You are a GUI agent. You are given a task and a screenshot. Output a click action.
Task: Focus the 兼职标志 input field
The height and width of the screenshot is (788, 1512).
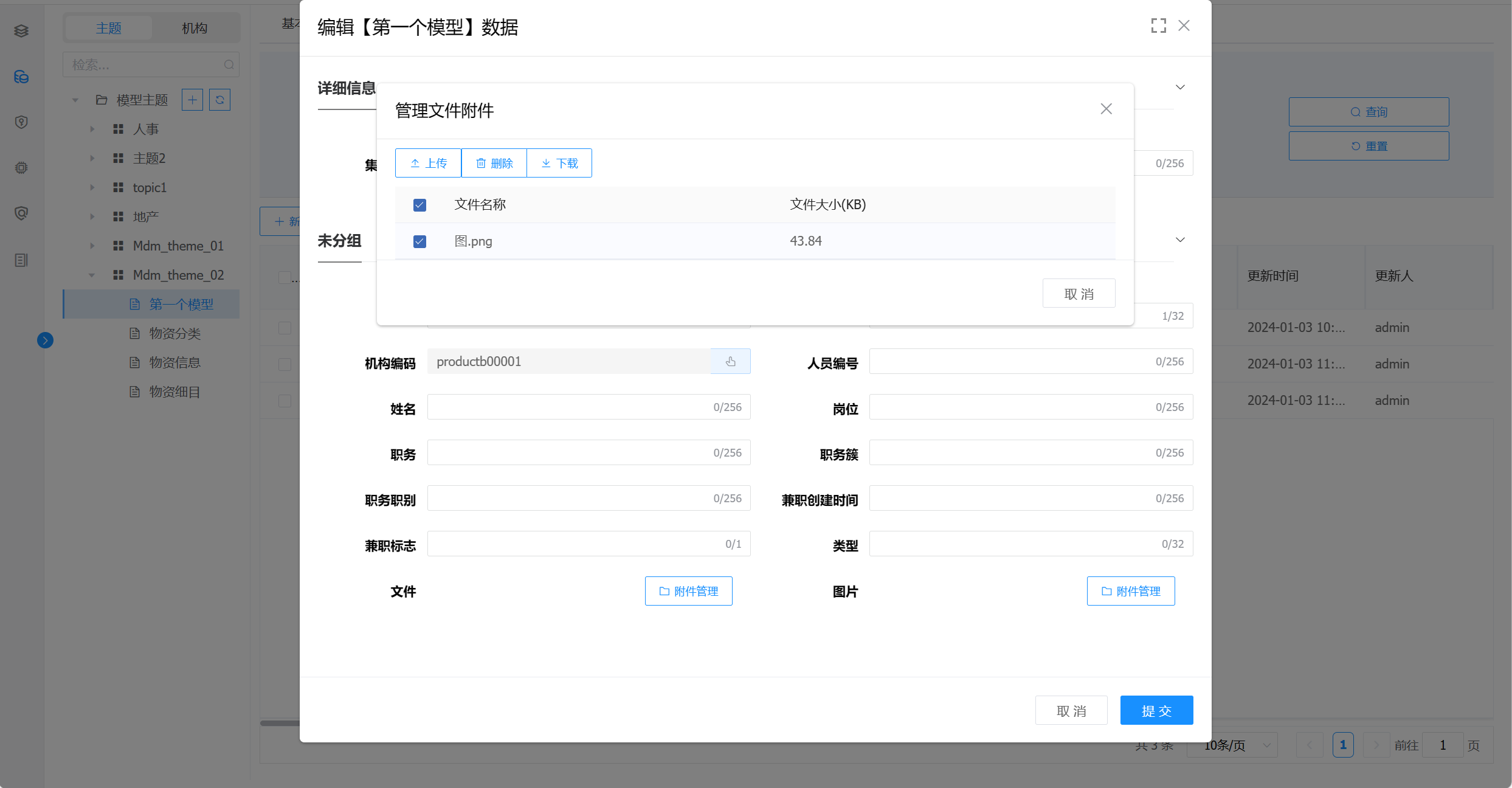coord(589,544)
